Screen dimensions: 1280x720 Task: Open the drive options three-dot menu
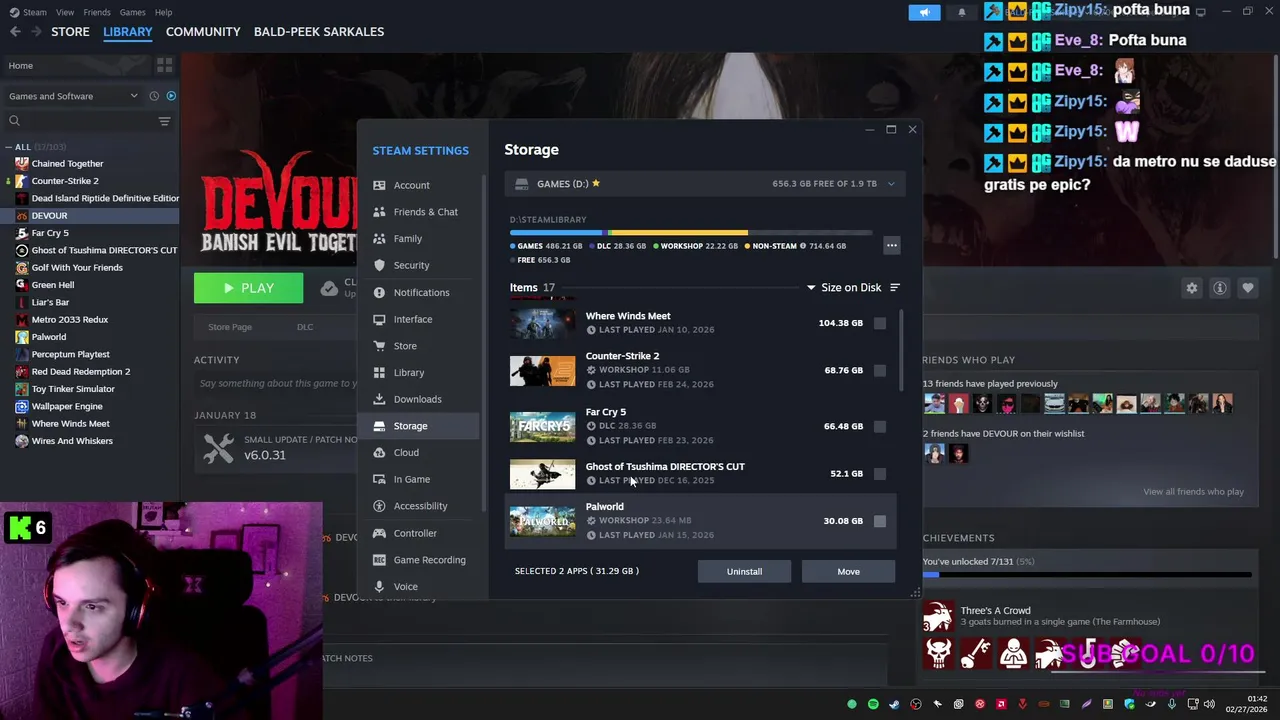click(x=891, y=246)
